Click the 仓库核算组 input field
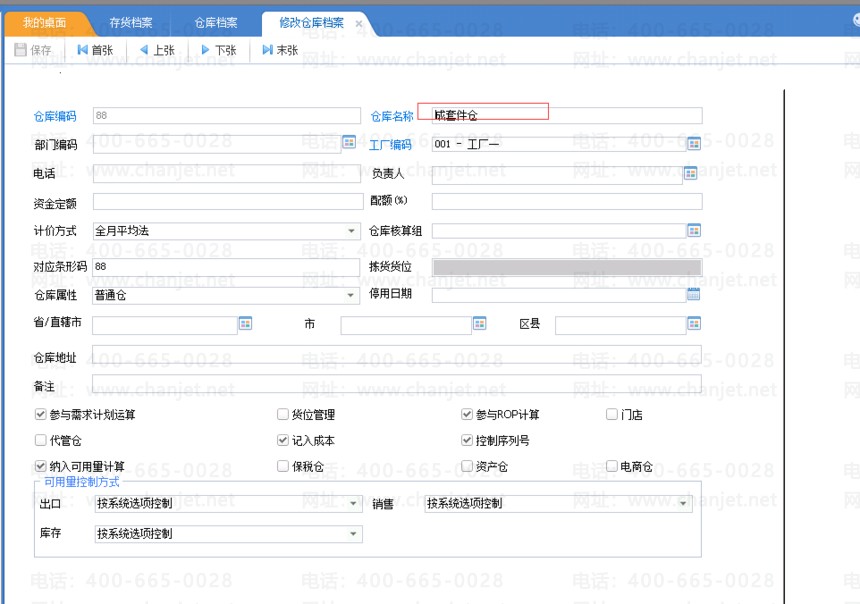Screen dimensions: 860x604 (559, 230)
